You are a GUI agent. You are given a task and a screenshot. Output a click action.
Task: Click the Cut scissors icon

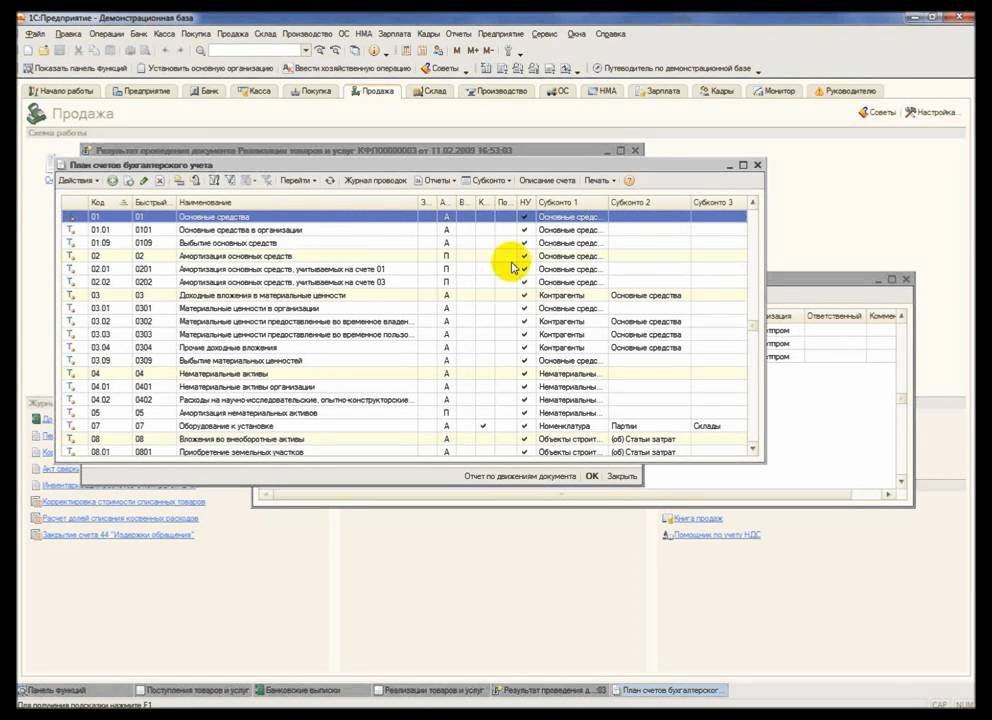pos(78,51)
